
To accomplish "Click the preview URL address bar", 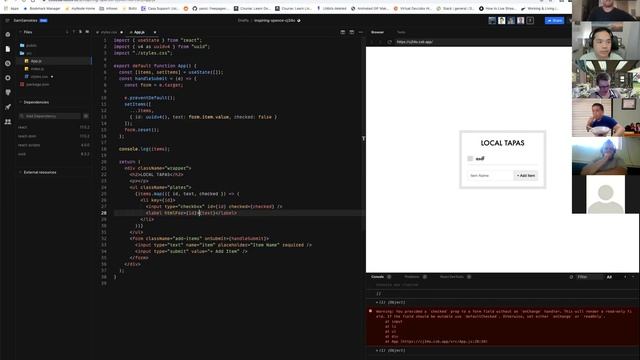I will tap(482, 42).
